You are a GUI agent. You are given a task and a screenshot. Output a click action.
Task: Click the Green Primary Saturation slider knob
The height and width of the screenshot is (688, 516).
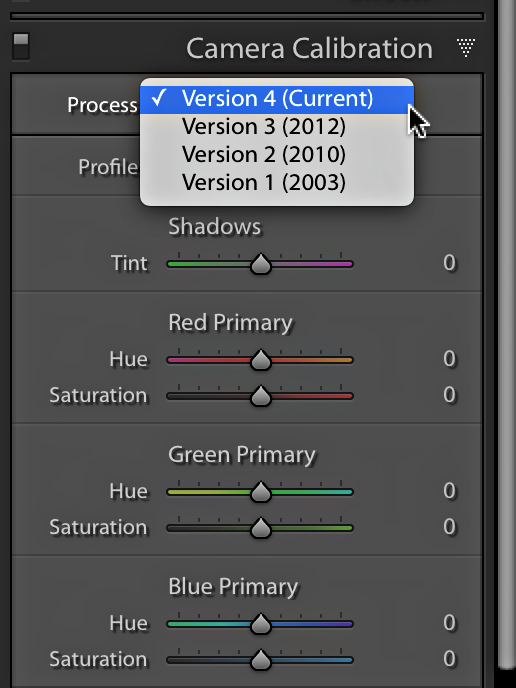click(261, 528)
